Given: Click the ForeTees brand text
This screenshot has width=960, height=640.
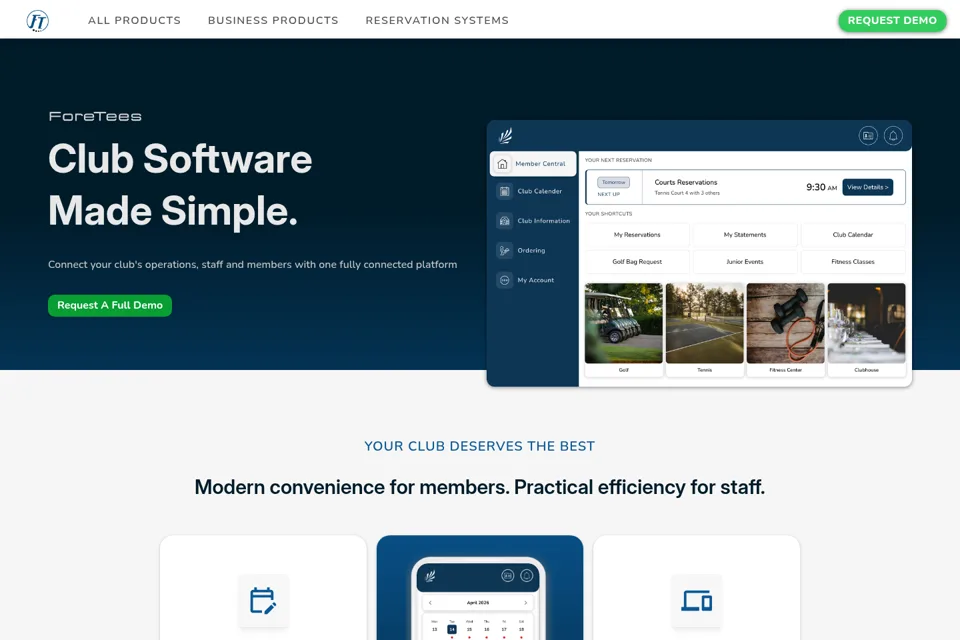Looking at the screenshot, I should point(95,116).
